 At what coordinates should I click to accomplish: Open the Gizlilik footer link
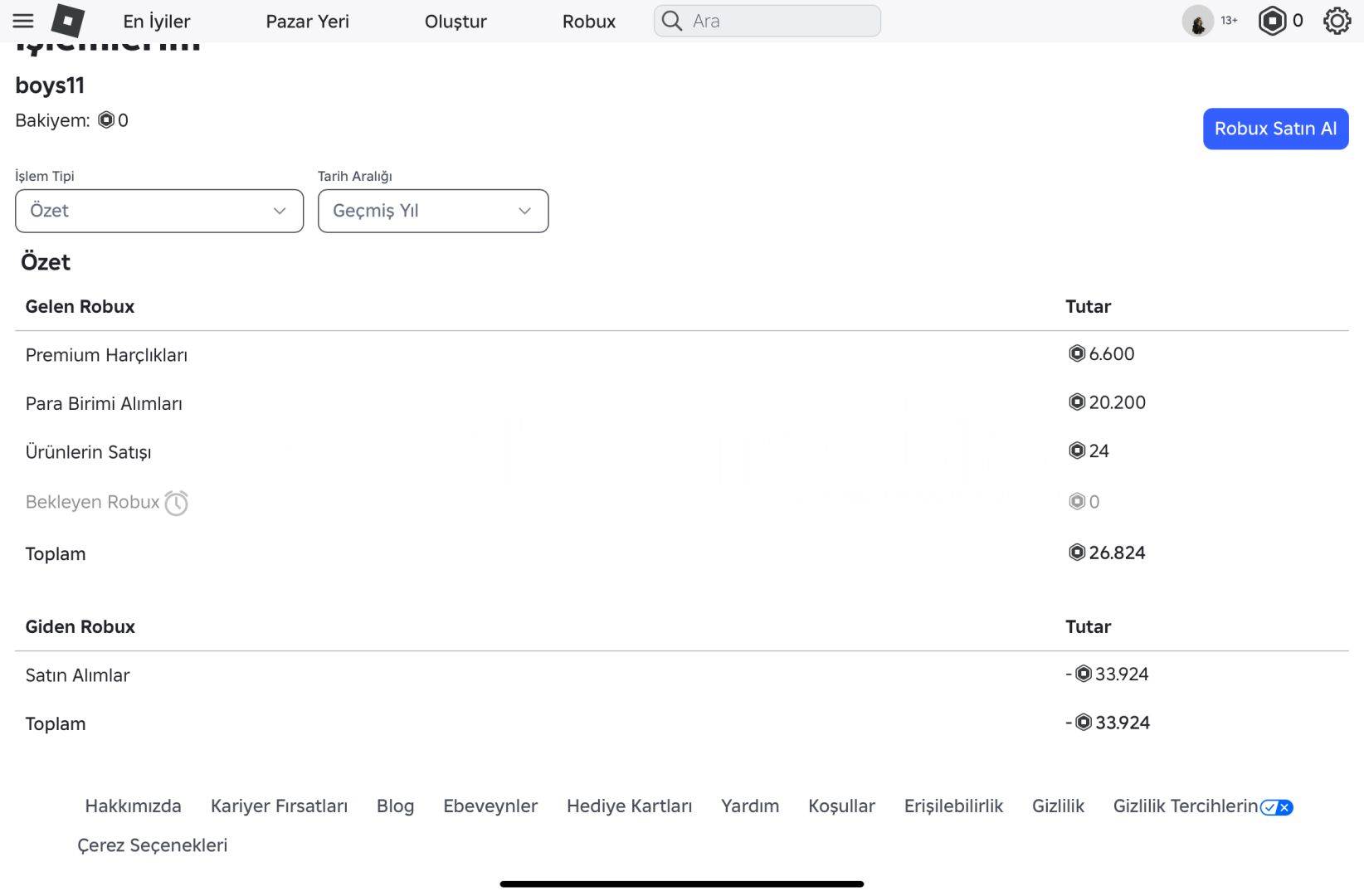pos(1058,806)
